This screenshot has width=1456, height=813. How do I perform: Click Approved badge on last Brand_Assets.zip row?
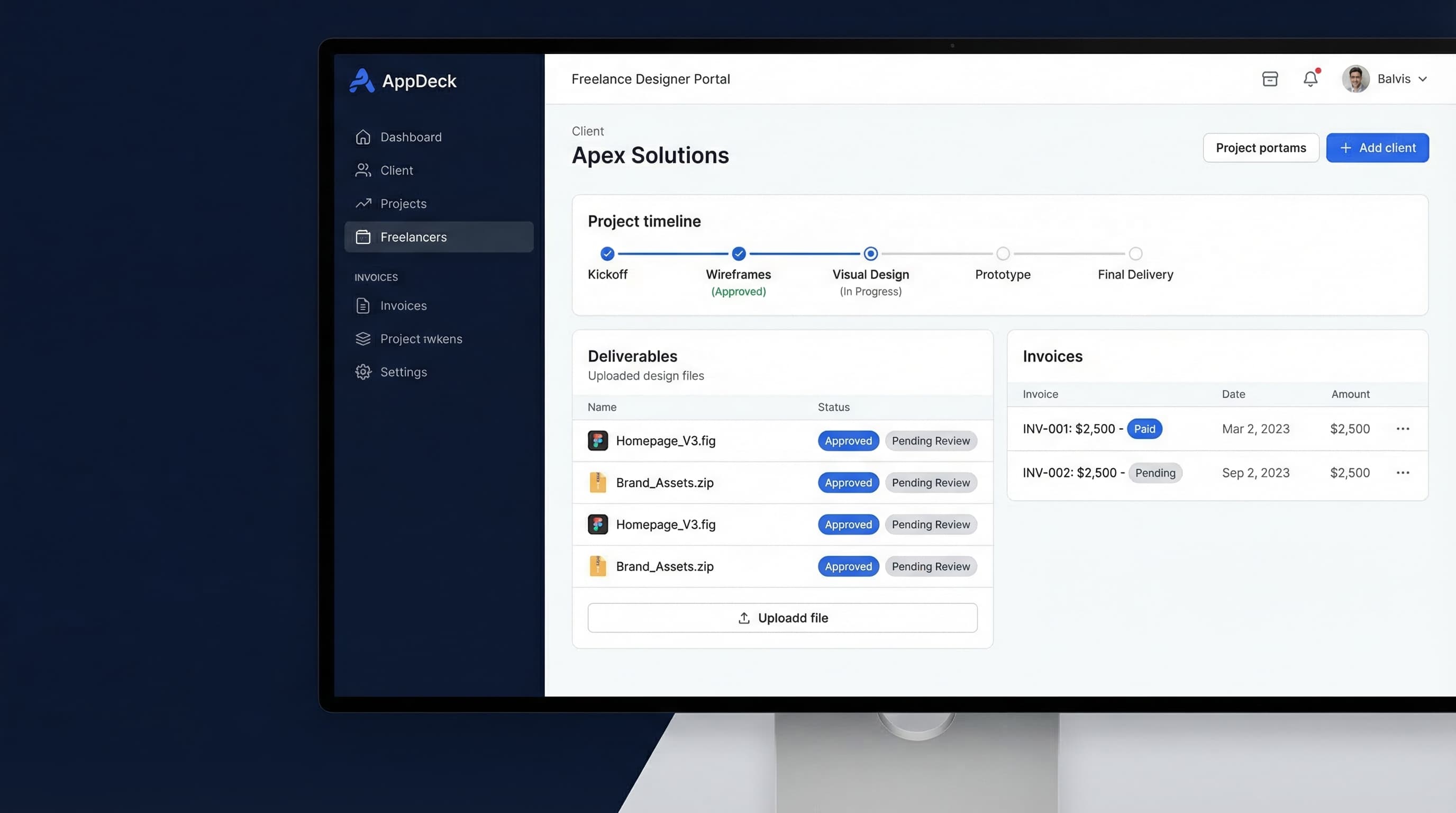[x=849, y=566]
